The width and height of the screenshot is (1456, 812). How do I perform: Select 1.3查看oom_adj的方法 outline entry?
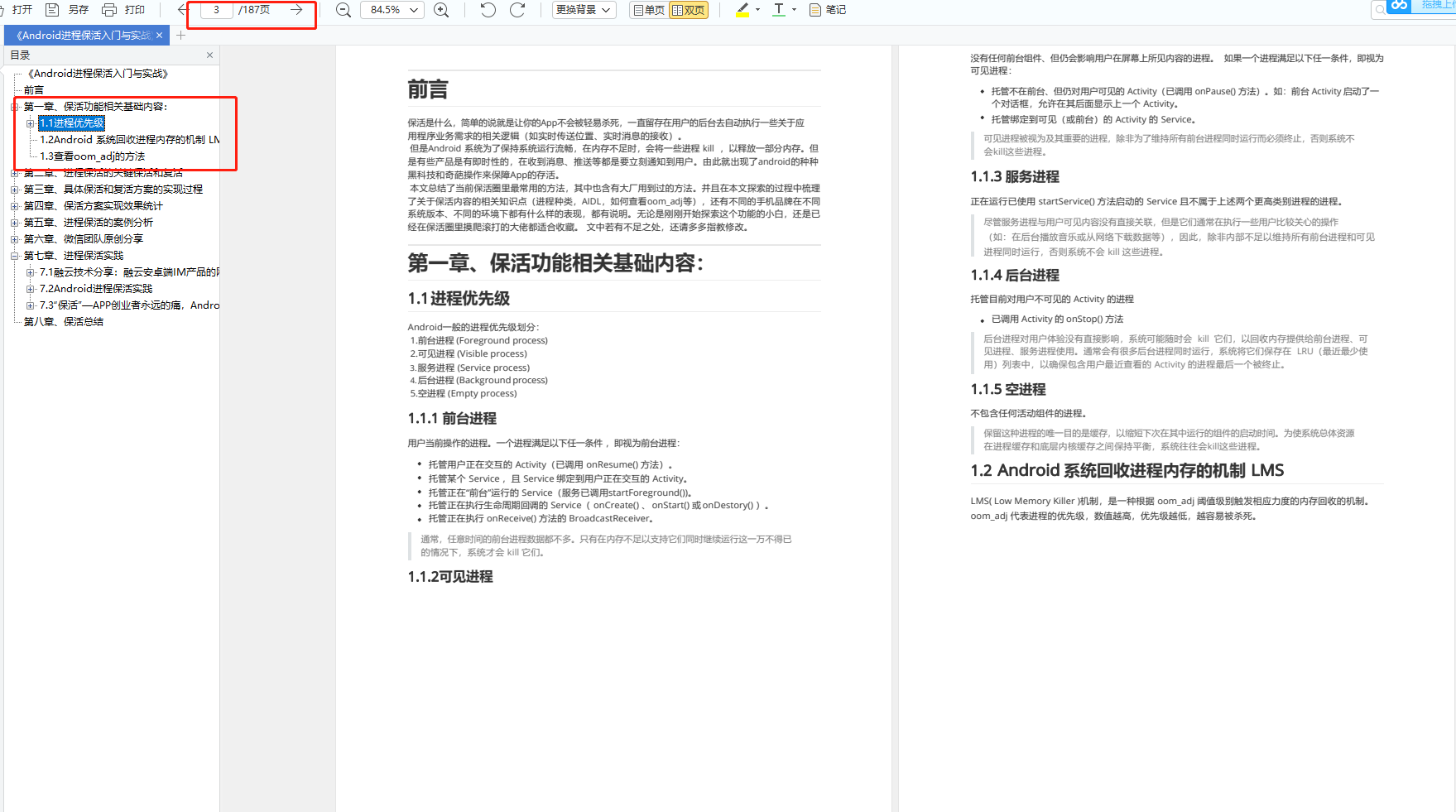[x=93, y=156]
